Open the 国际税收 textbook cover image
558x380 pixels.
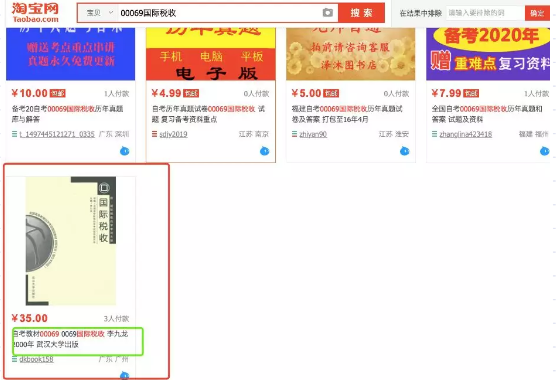pyautogui.click(x=71, y=241)
